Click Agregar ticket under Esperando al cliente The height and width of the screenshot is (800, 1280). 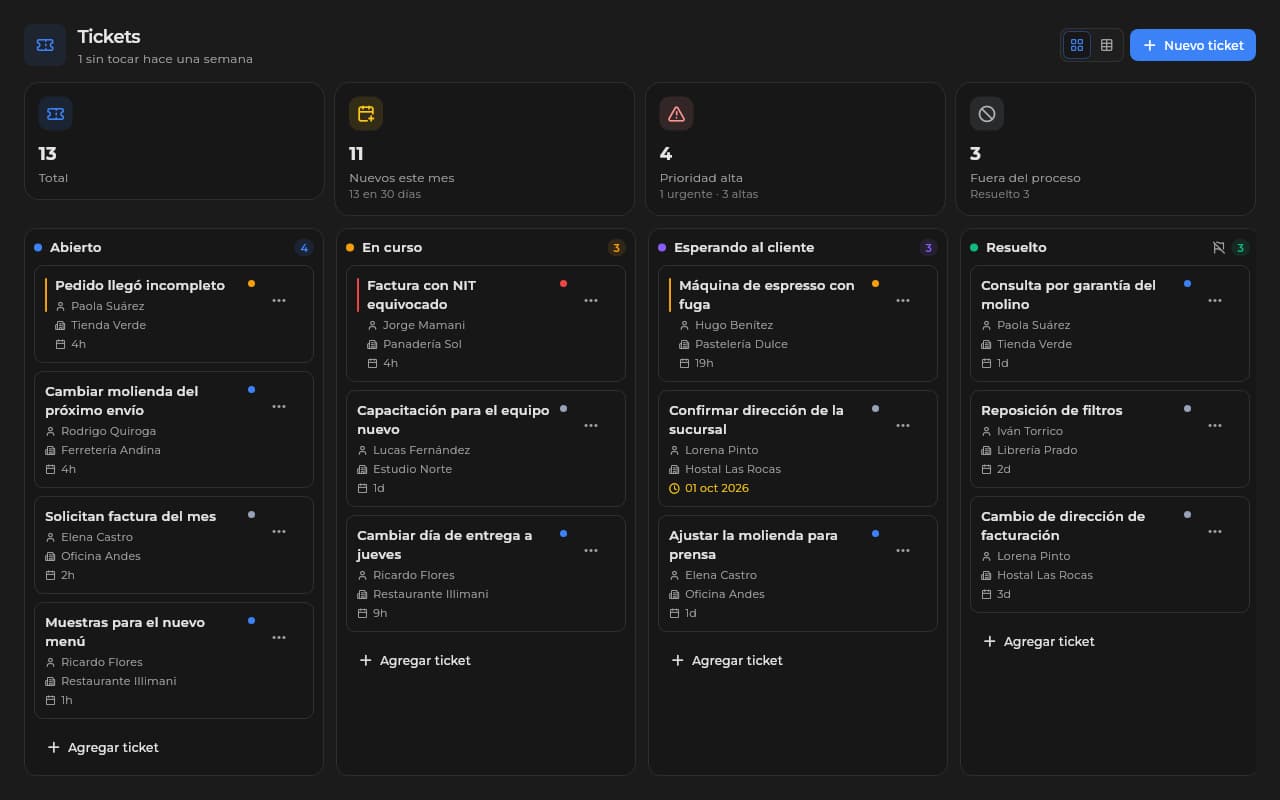727,661
